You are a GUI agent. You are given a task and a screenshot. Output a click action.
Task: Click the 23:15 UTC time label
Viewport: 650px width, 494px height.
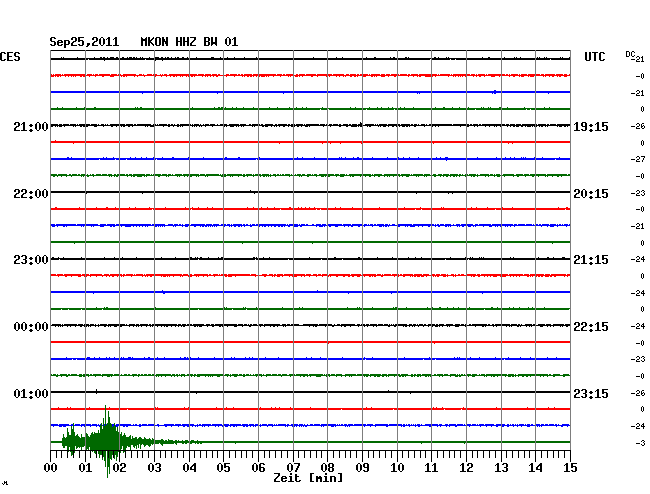tap(591, 393)
